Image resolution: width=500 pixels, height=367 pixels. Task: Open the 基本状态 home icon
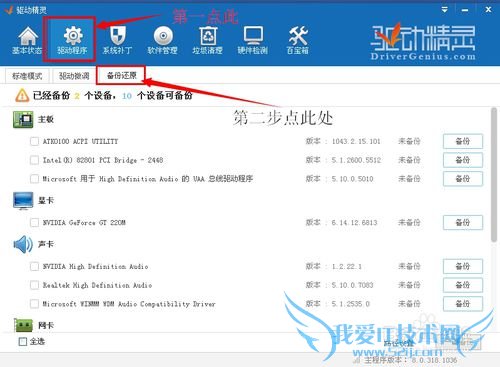[x=28, y=41]
